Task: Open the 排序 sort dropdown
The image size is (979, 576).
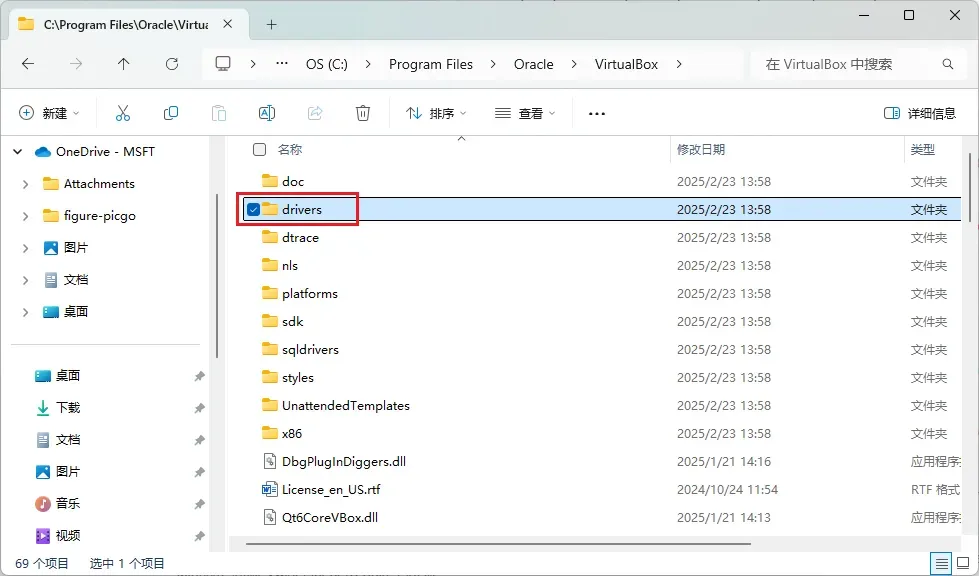Action: 436,114
